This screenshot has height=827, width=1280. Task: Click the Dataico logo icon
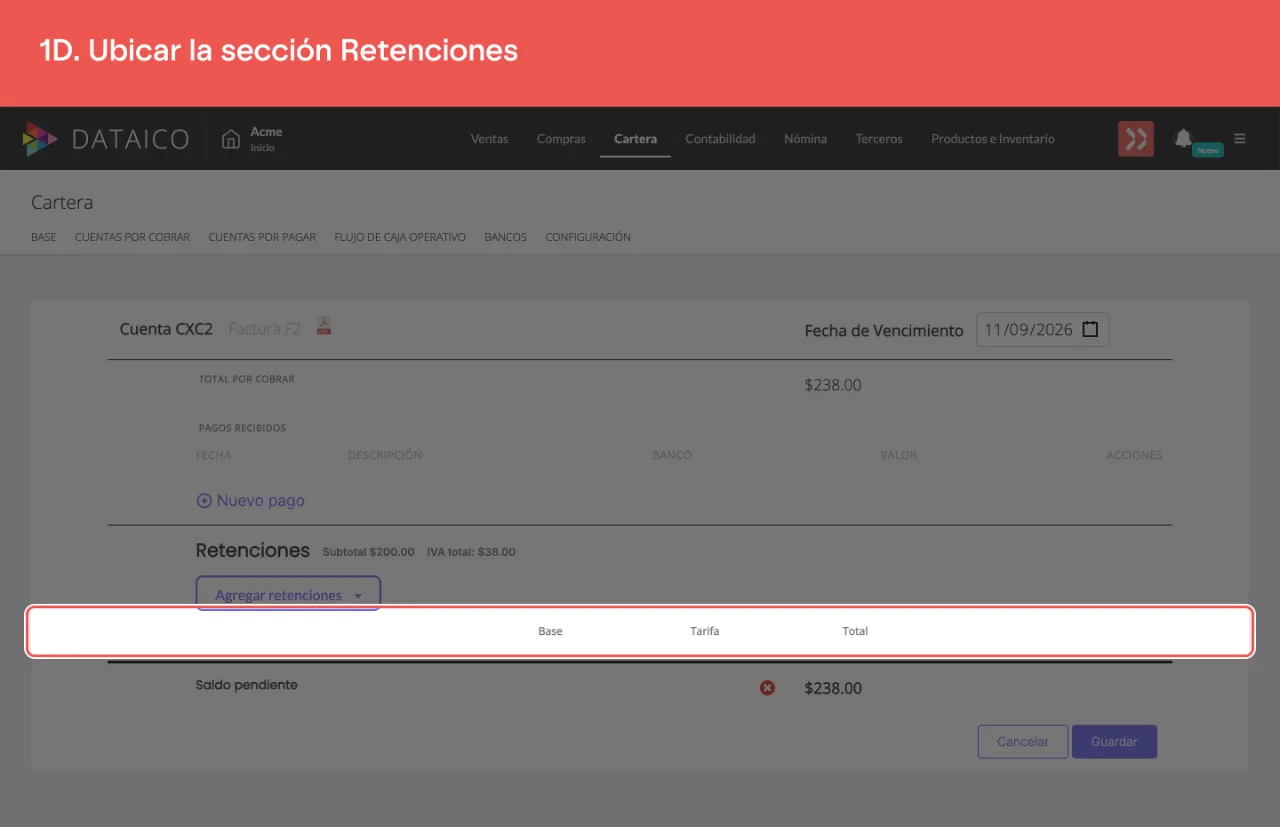40,139
